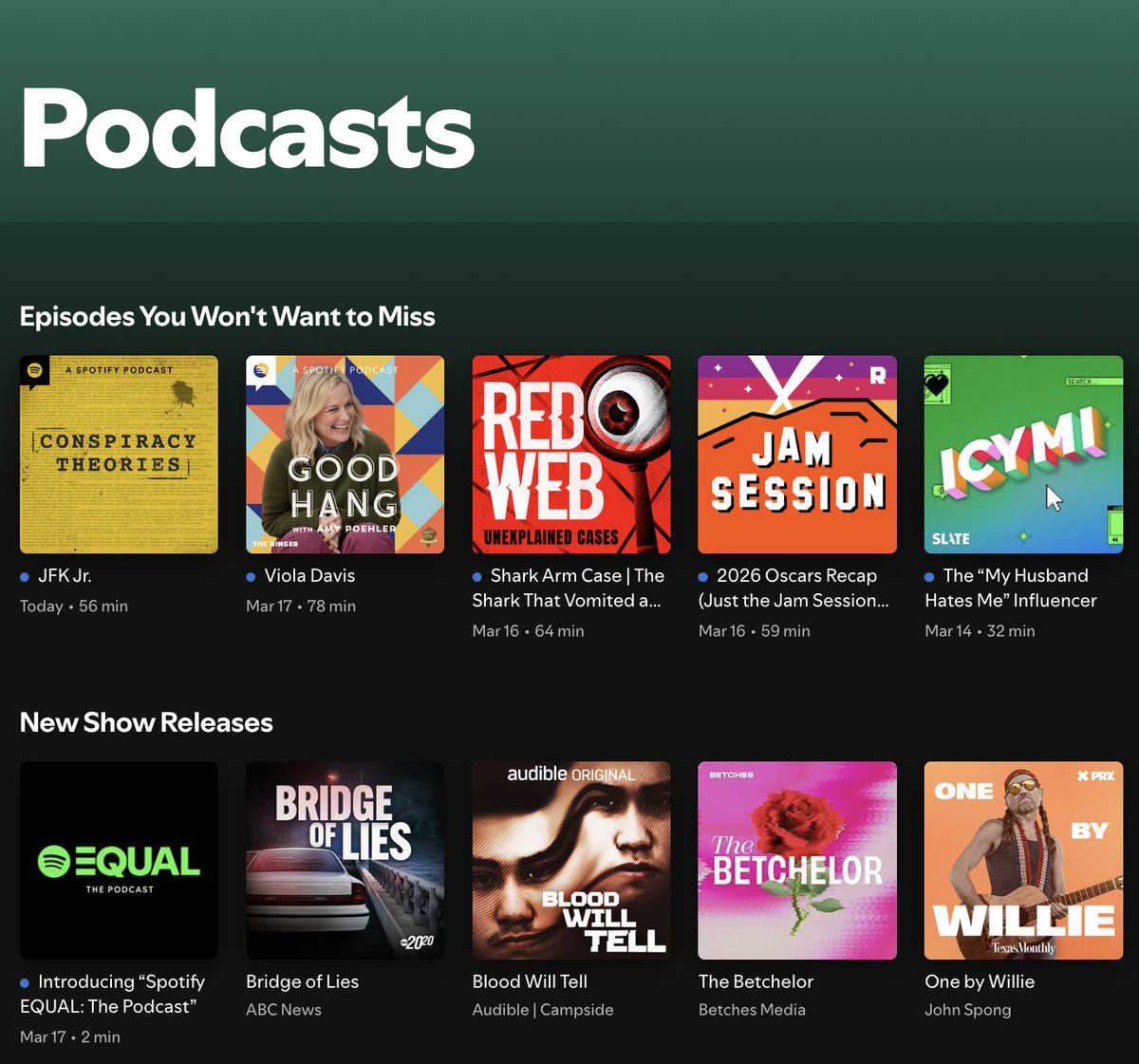This screenshot has height=1064, width=1139.
Task: Click the ABC News publisher name
Action: pos(284,1010)
